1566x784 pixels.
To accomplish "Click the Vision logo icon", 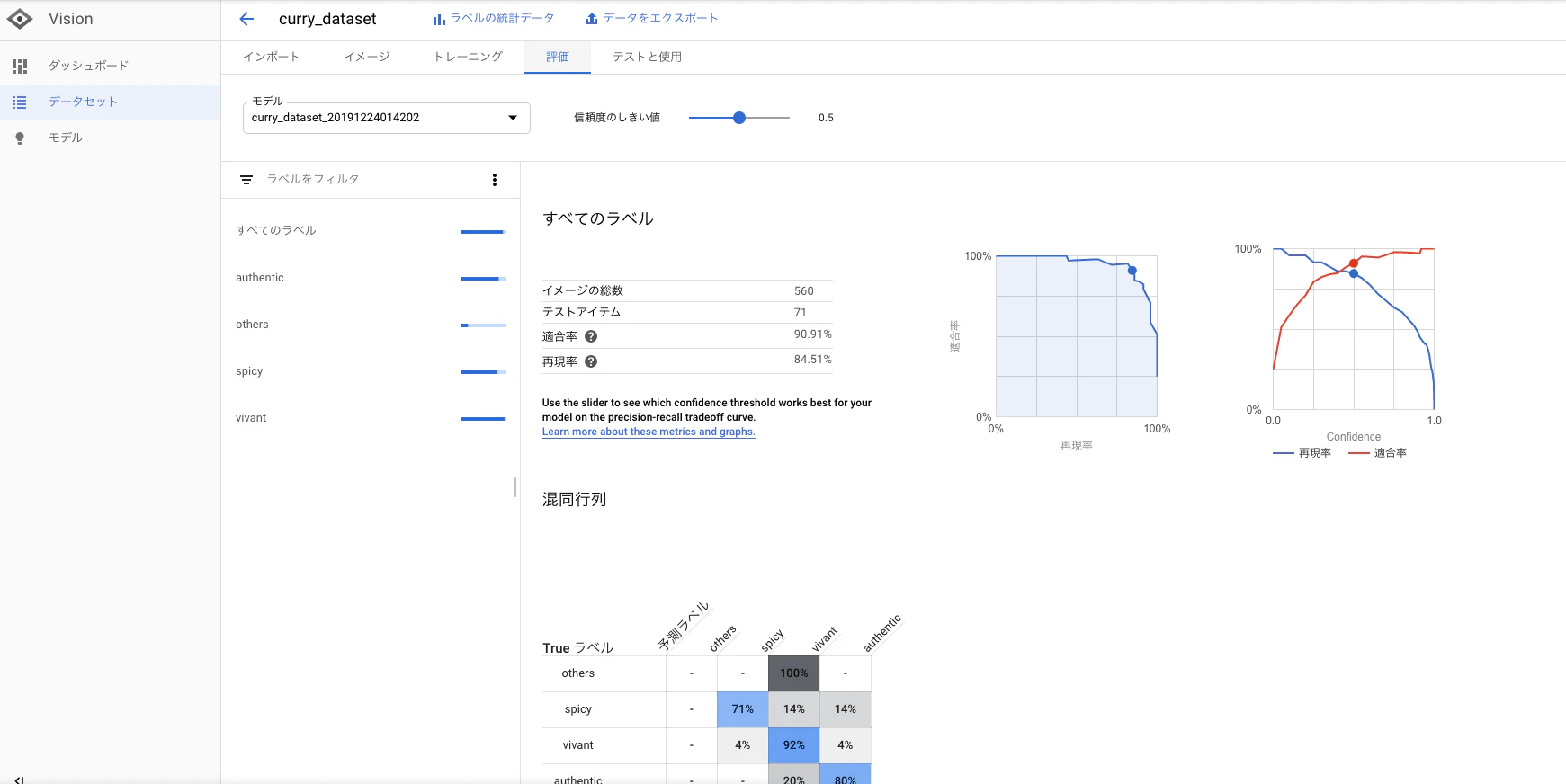I will [x=20, y=19].
